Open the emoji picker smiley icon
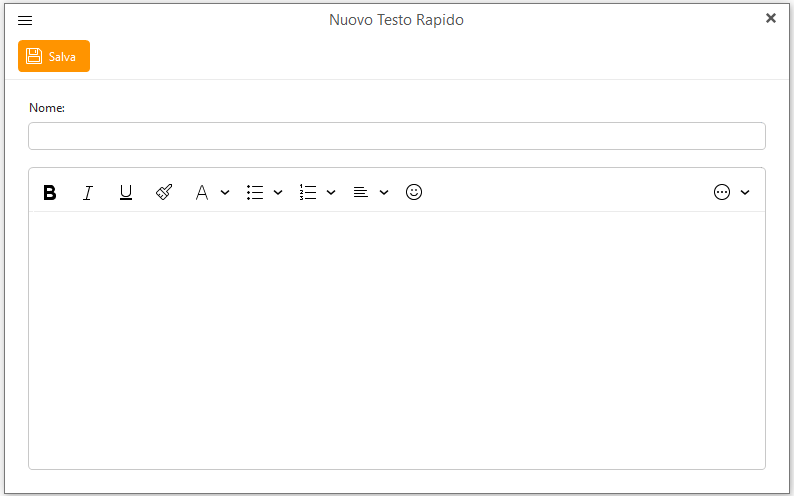Image resolution: width=794 pixels, height=496 pixels. [x=414, y=192]
